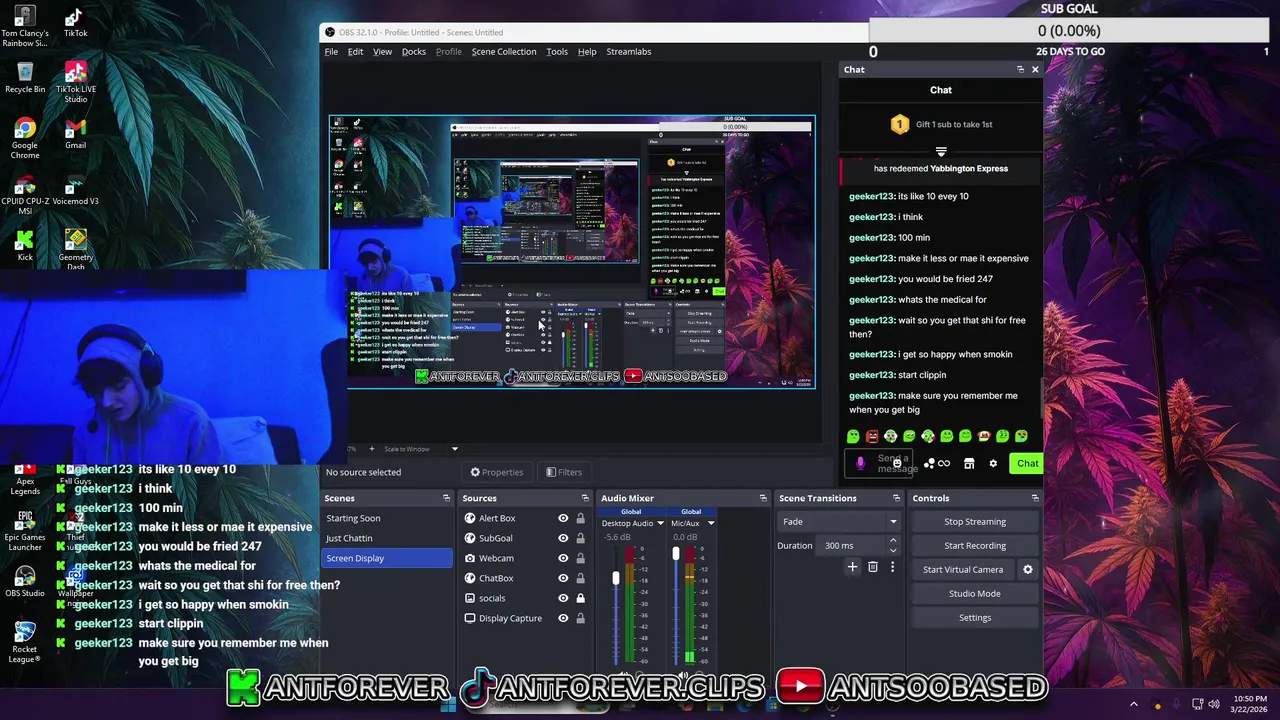Hide the Alert Box source
The image size is (1280, 720).
tap(563, 518)
